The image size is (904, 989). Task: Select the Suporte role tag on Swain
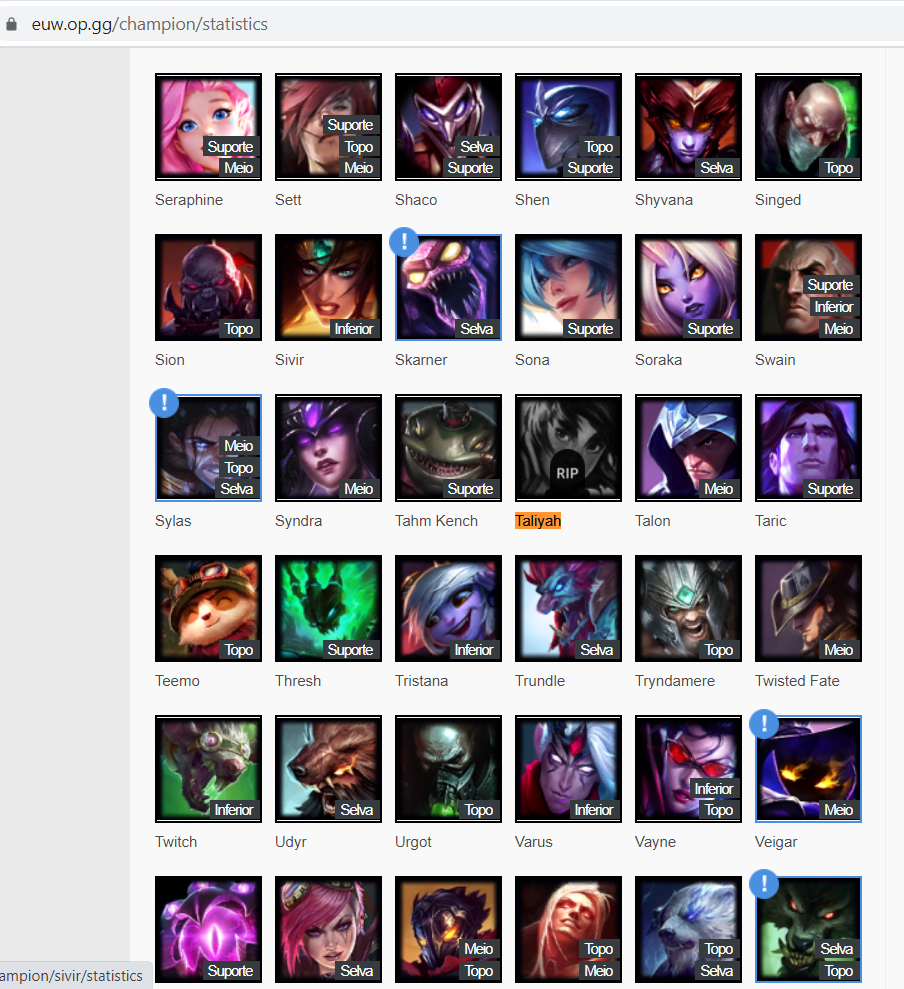coord(830,285)
